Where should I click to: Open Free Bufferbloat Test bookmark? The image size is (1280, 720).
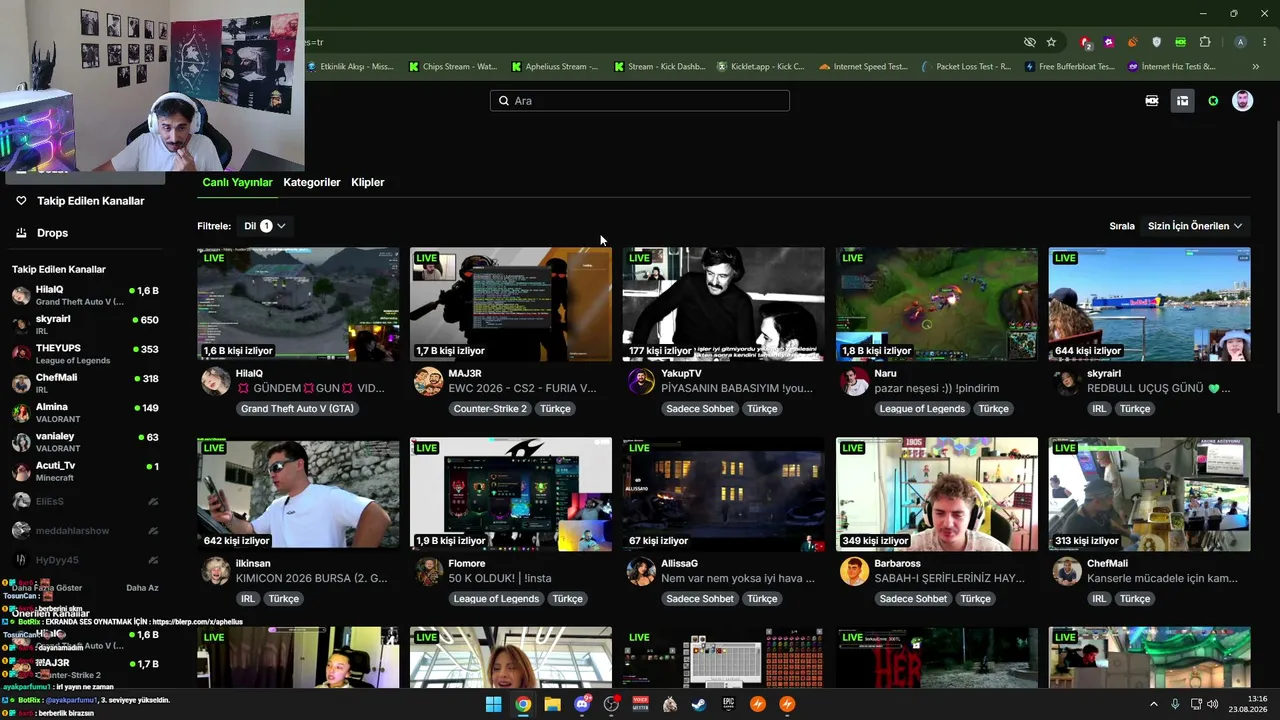point(1068,67)
